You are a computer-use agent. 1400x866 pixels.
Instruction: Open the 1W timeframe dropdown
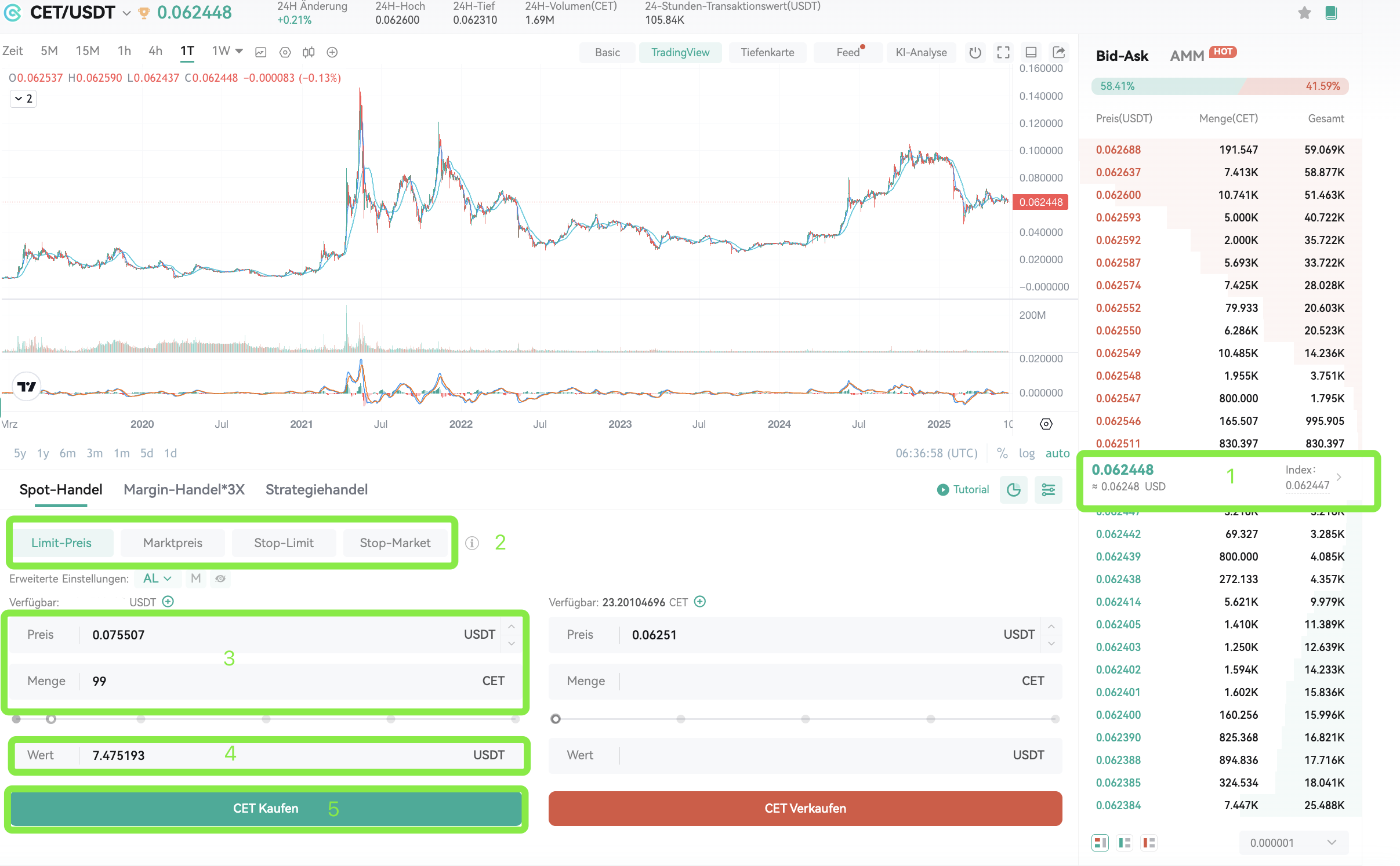pos(227,51)
